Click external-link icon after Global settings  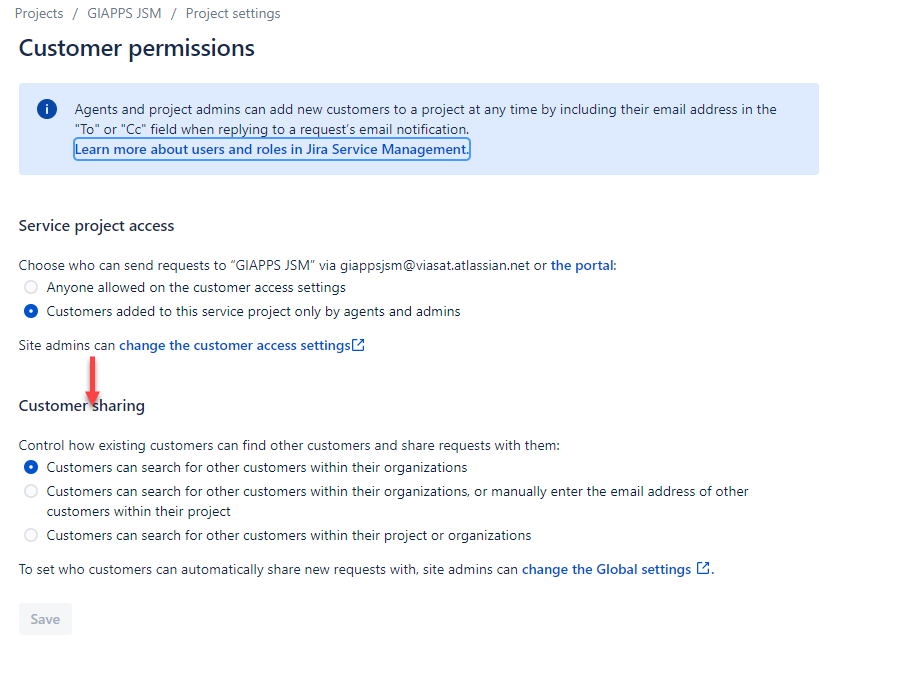click(x=703, y=568)
